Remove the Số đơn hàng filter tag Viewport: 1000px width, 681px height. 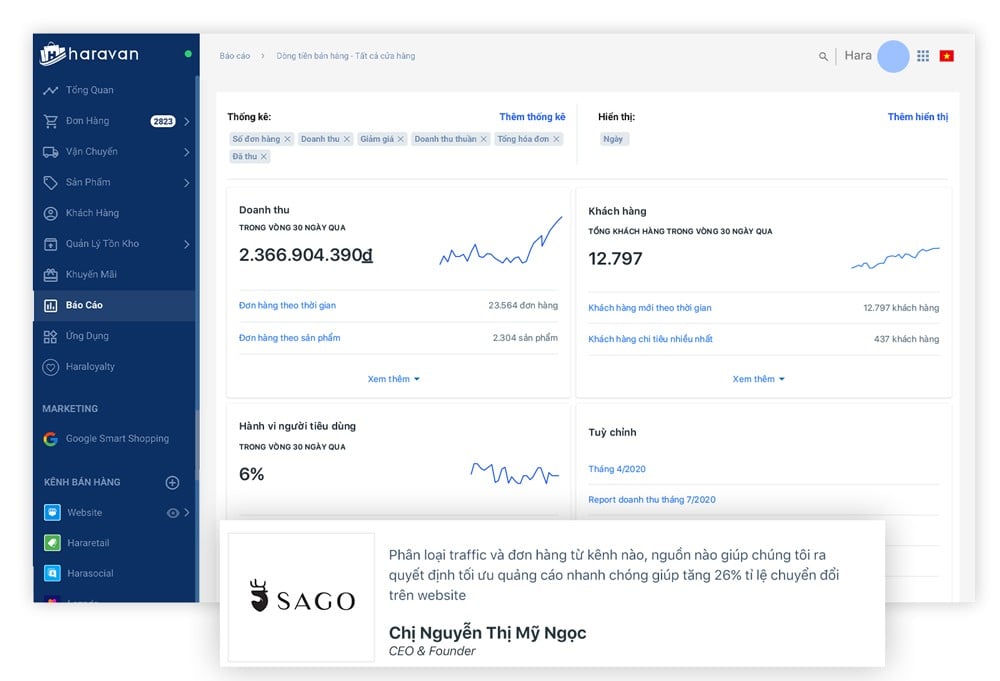point(288,139)
